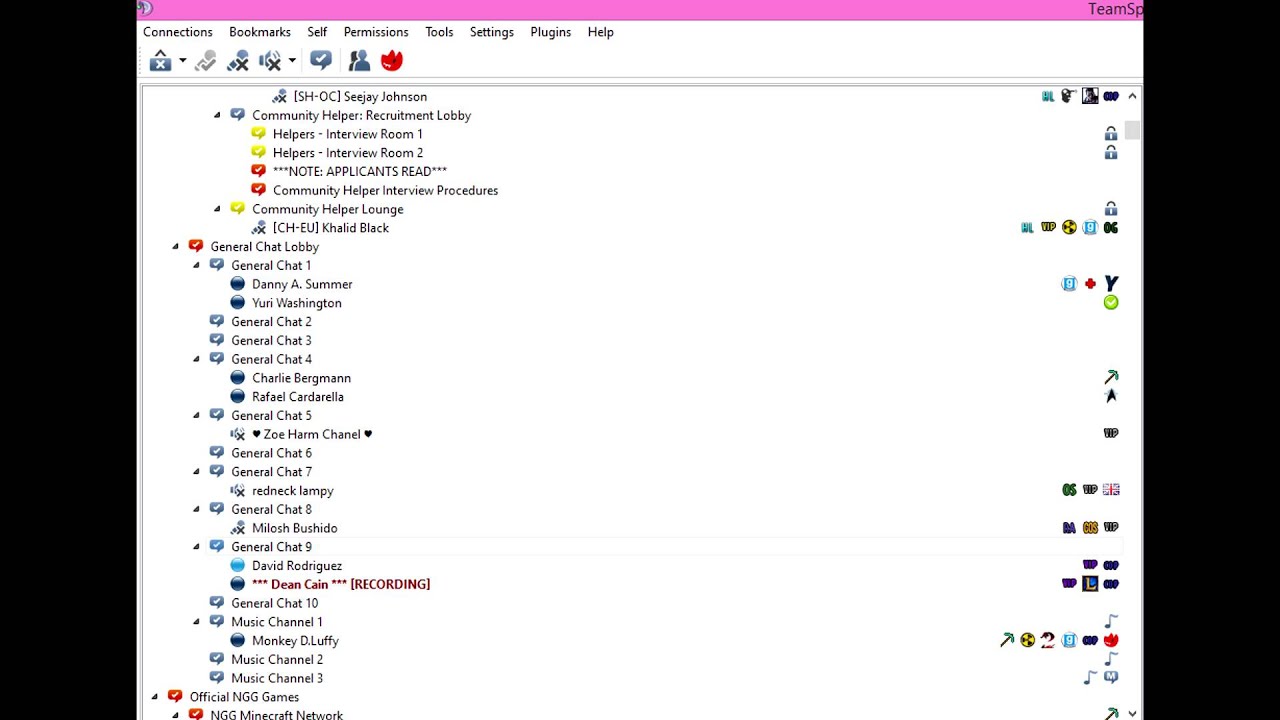The height and width of the screenshot is (720, 1280).
Task: Click the blue M icon on Music Channel 3
Action: pyautogui.click(x=1111, y=678)
